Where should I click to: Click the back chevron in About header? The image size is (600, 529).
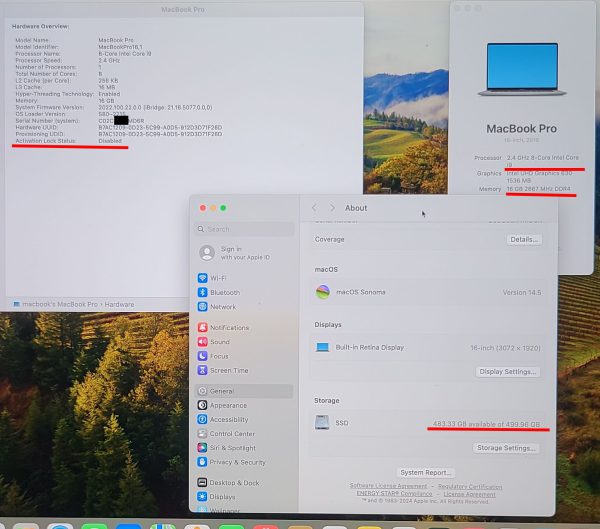click(314, 208)
